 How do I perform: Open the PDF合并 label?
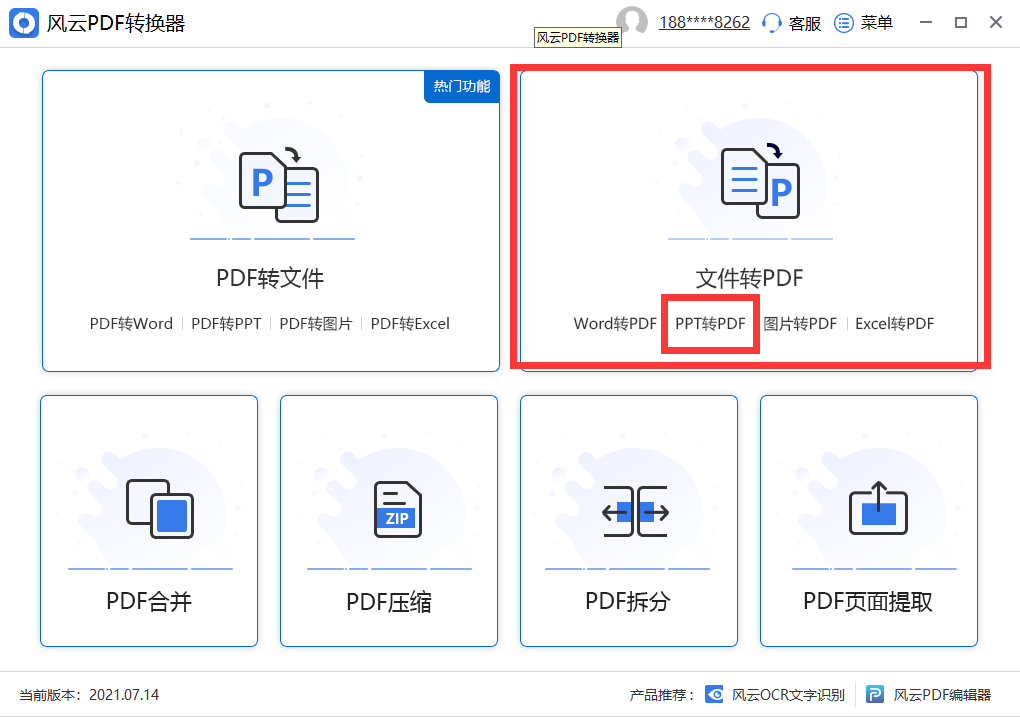(149, 601)
